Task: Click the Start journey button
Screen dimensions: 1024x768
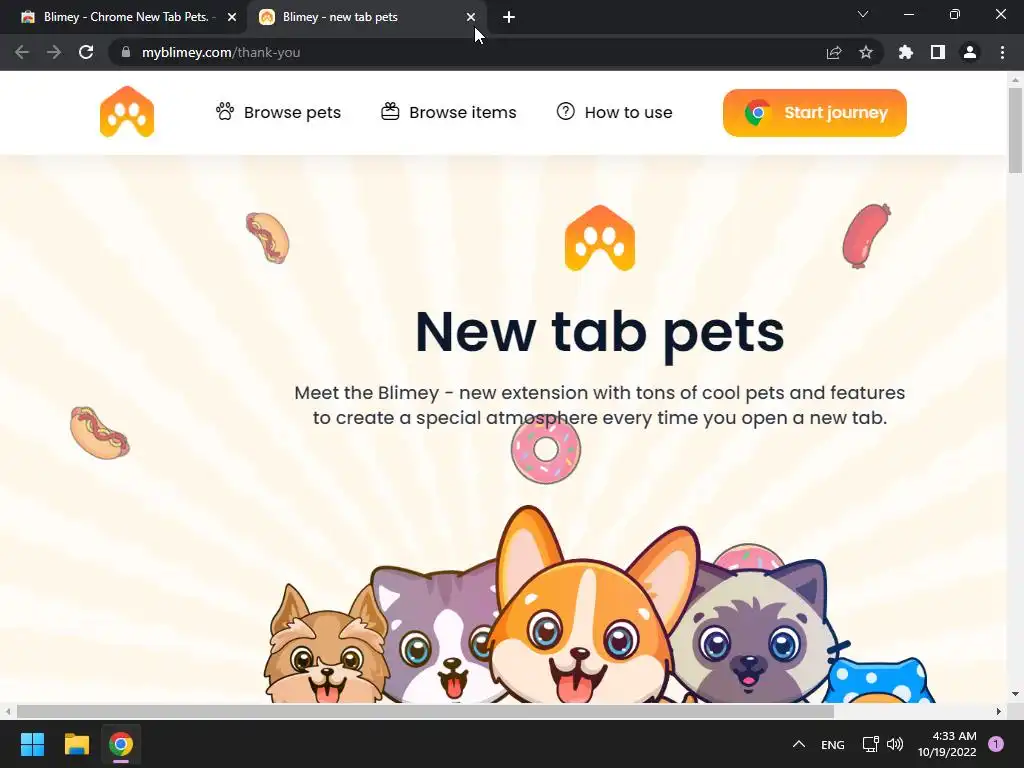Action: [814, 113]
